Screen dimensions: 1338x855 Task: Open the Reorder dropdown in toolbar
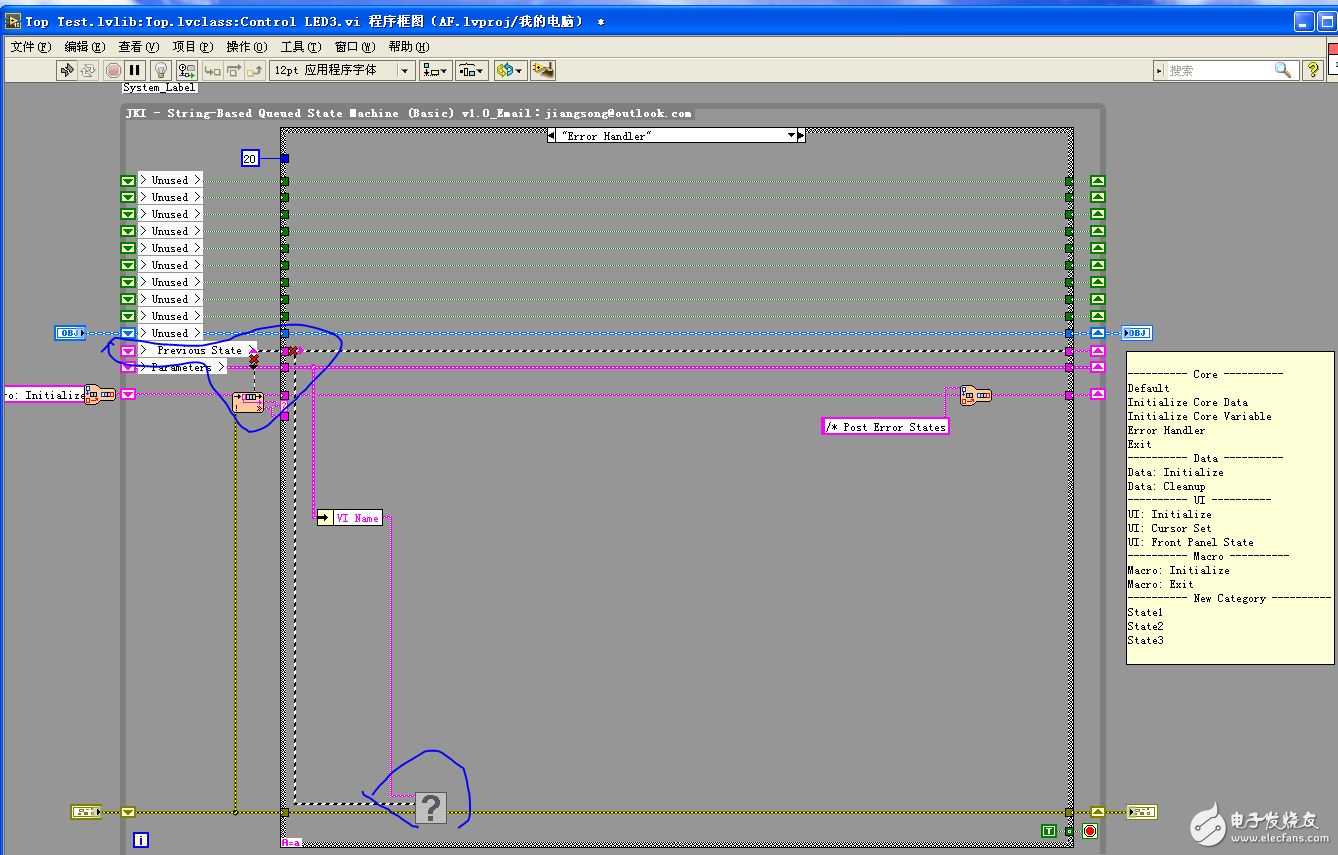click(x=509, y=70)
